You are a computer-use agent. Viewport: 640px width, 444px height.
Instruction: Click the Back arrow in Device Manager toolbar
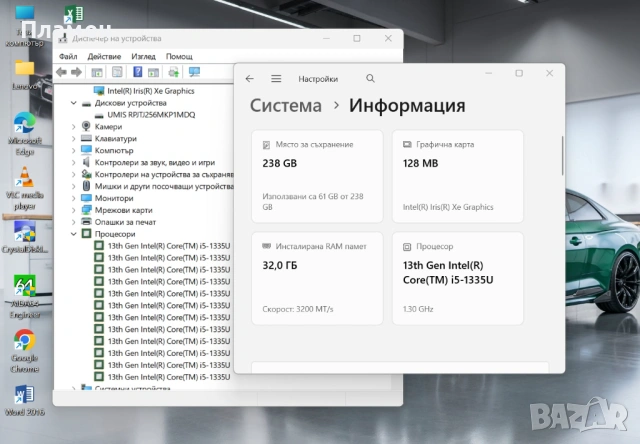pos(62,72)
